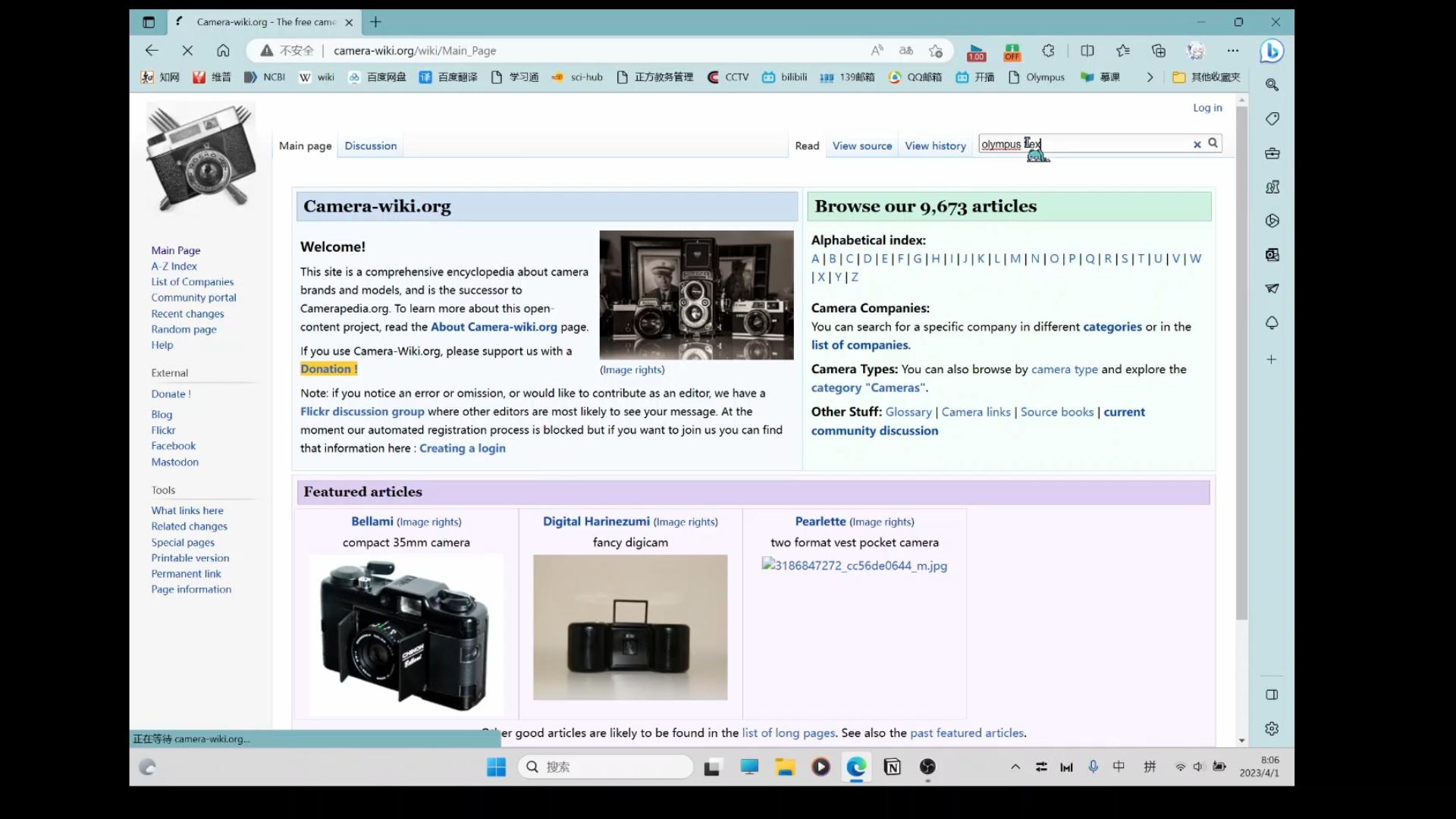Image resolution: width=1456 pixels, height=819 pixels.
Task: Click the Donation ! link
Action: (328, 369)
